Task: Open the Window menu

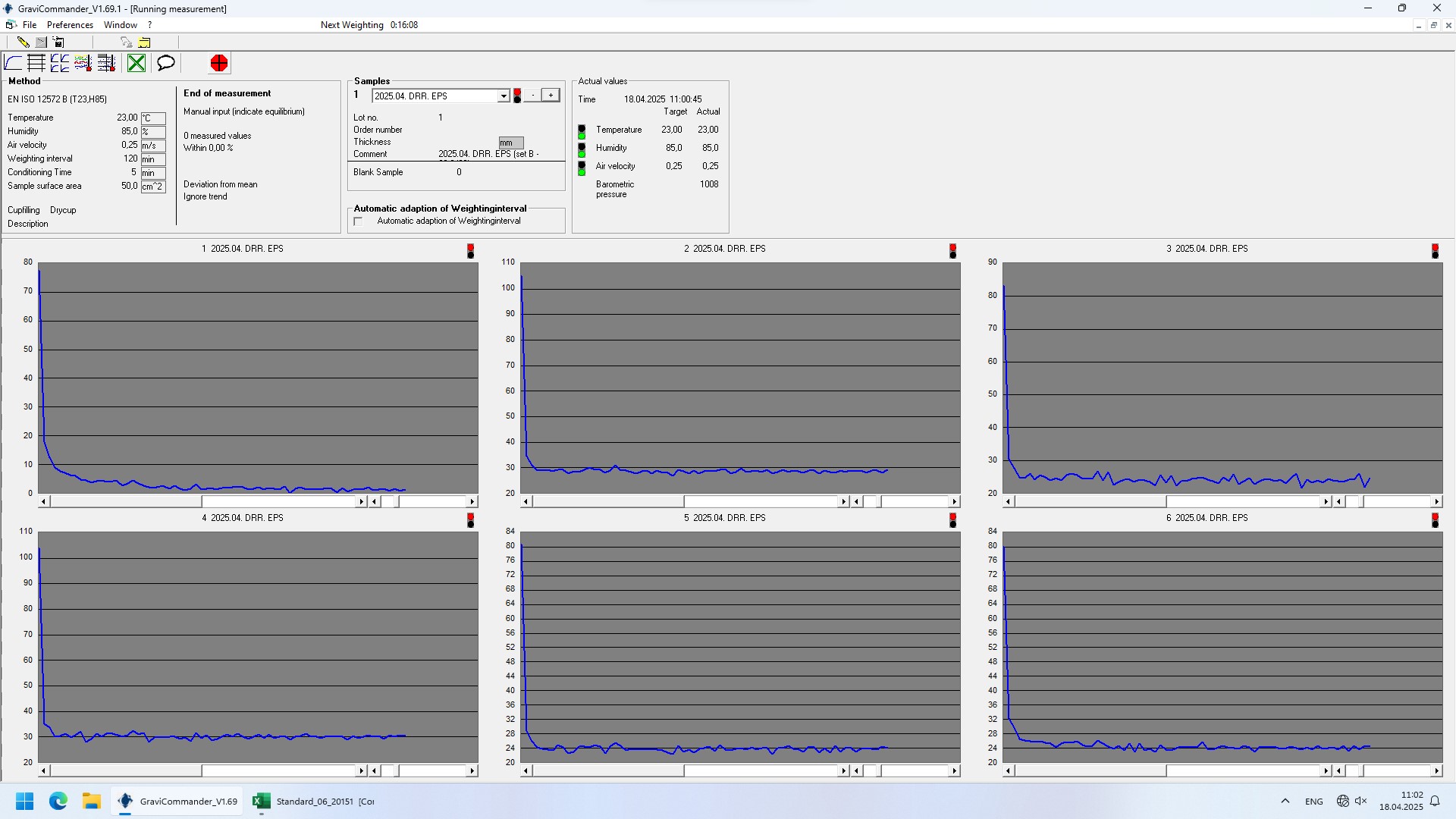Action: pyautogui.click(x=121, y=25)
